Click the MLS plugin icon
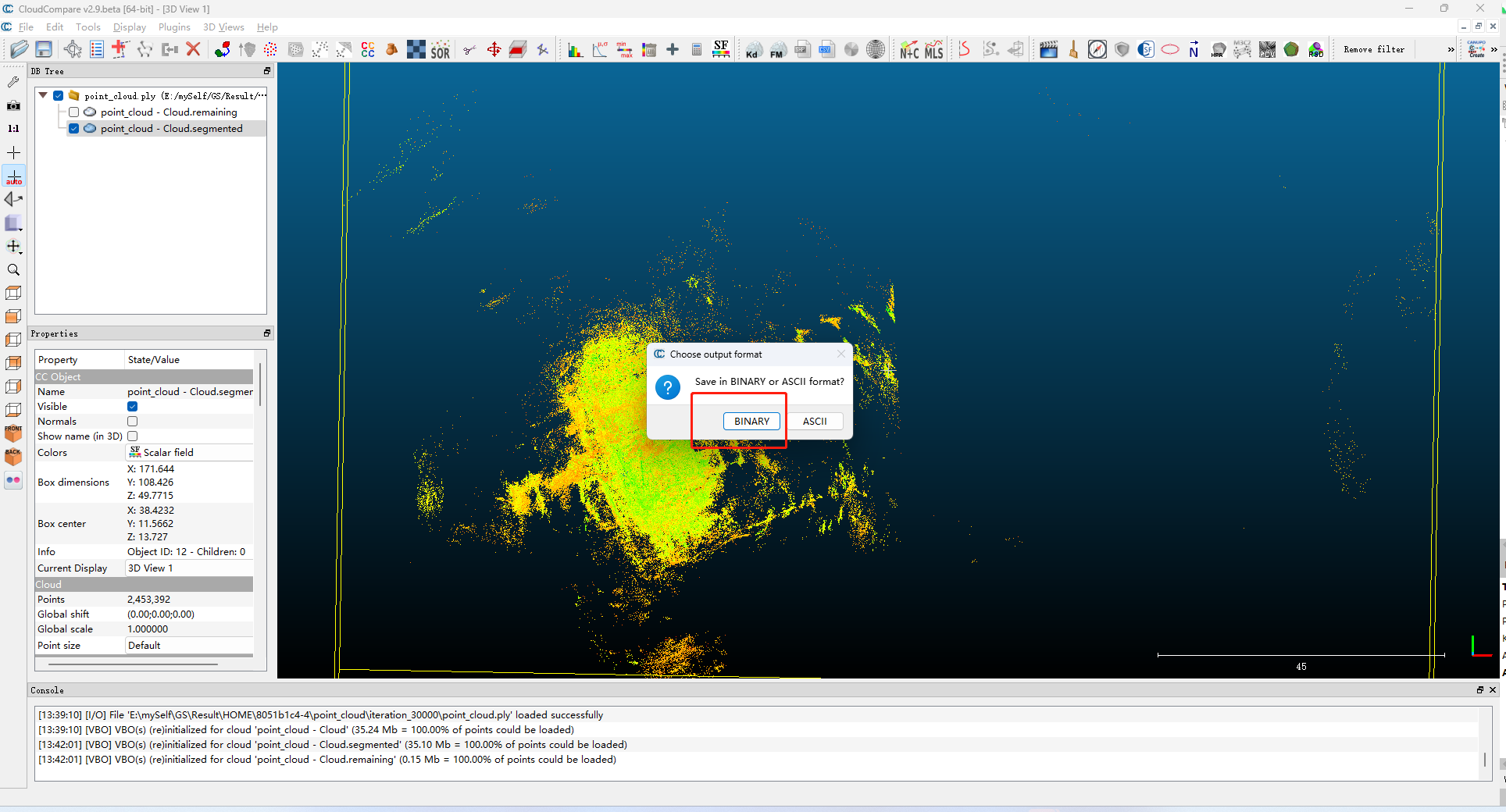 tap(934, 50)
